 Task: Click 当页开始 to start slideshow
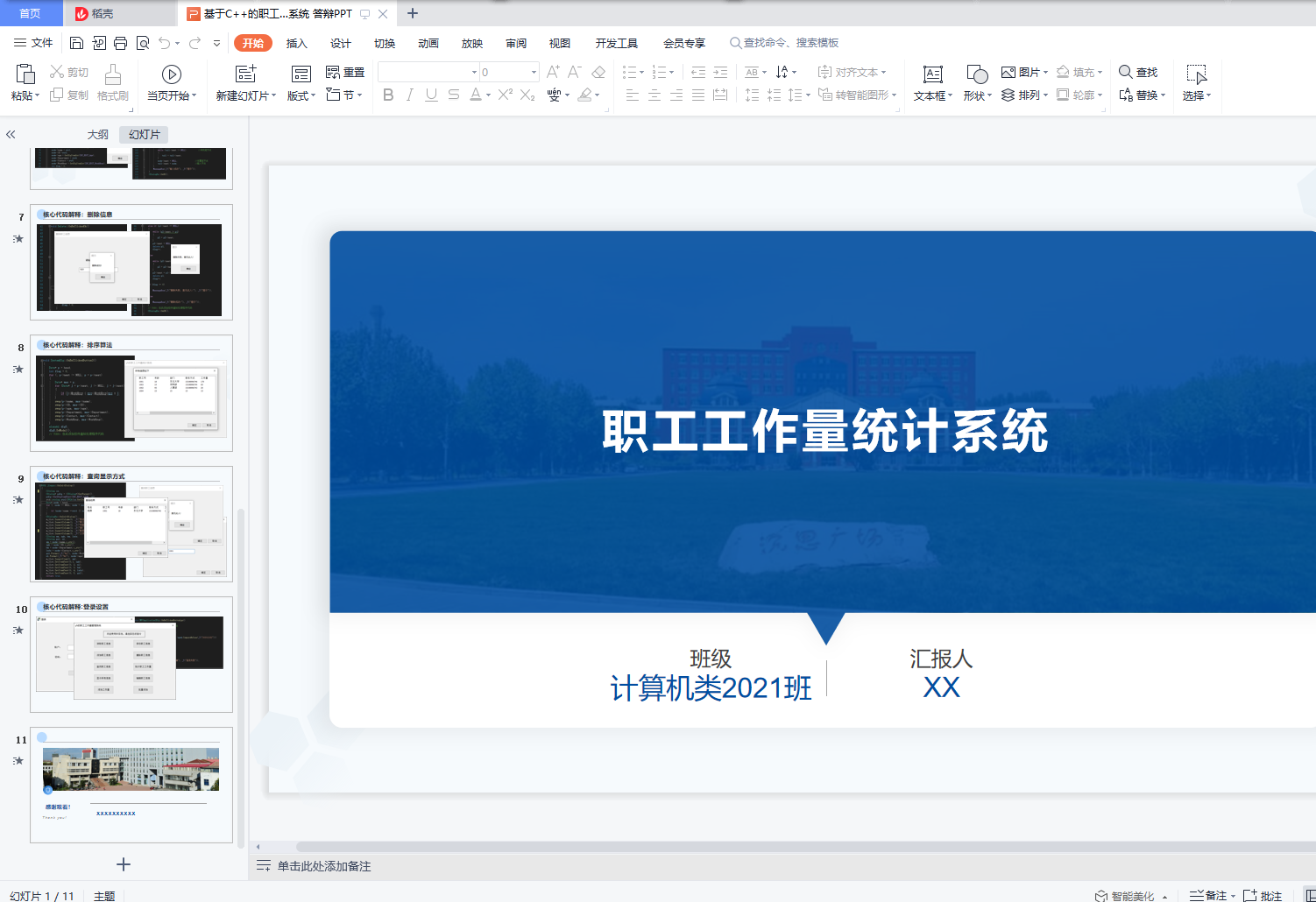coord(172,83)
